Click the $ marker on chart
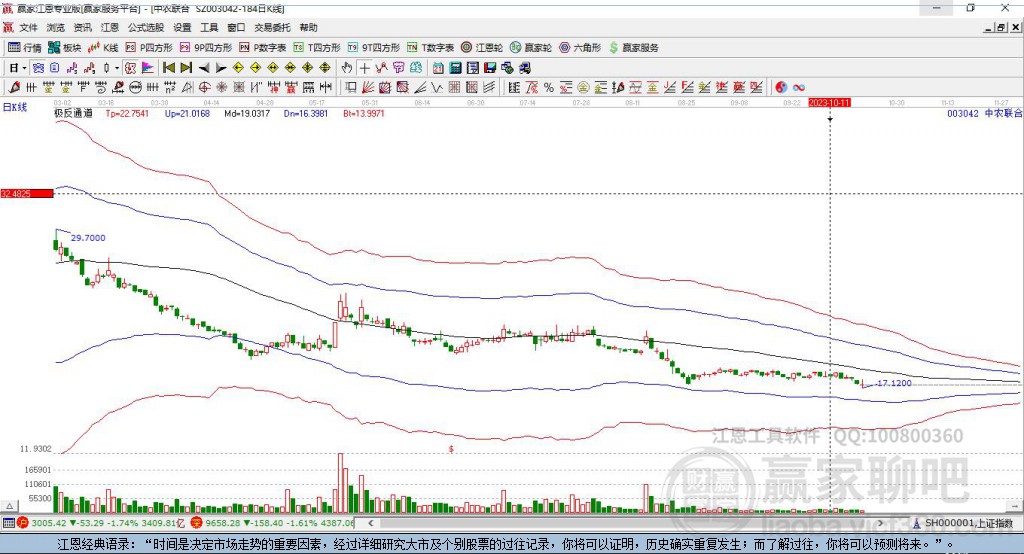Image resolution: width=1024 pixels, height=554 pixels. coord(451,449)
